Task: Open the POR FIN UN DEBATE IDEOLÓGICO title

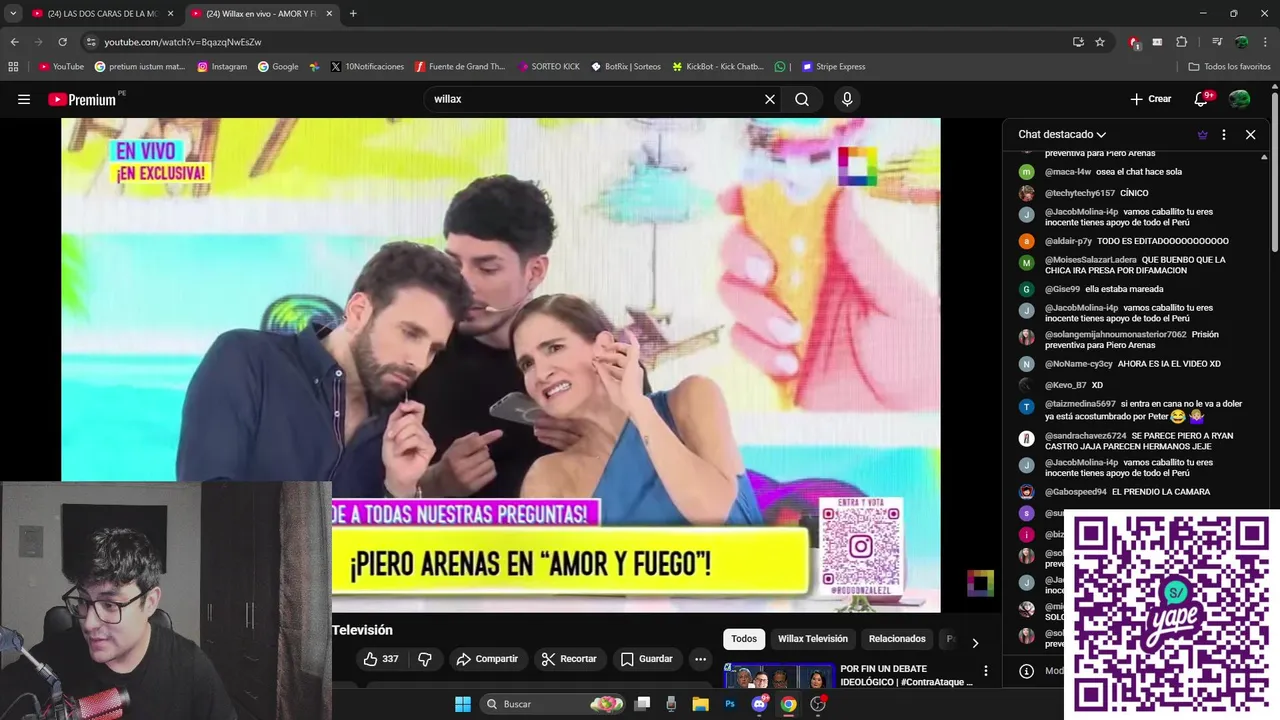Action: pyautogui.click(x=906, y=675)
